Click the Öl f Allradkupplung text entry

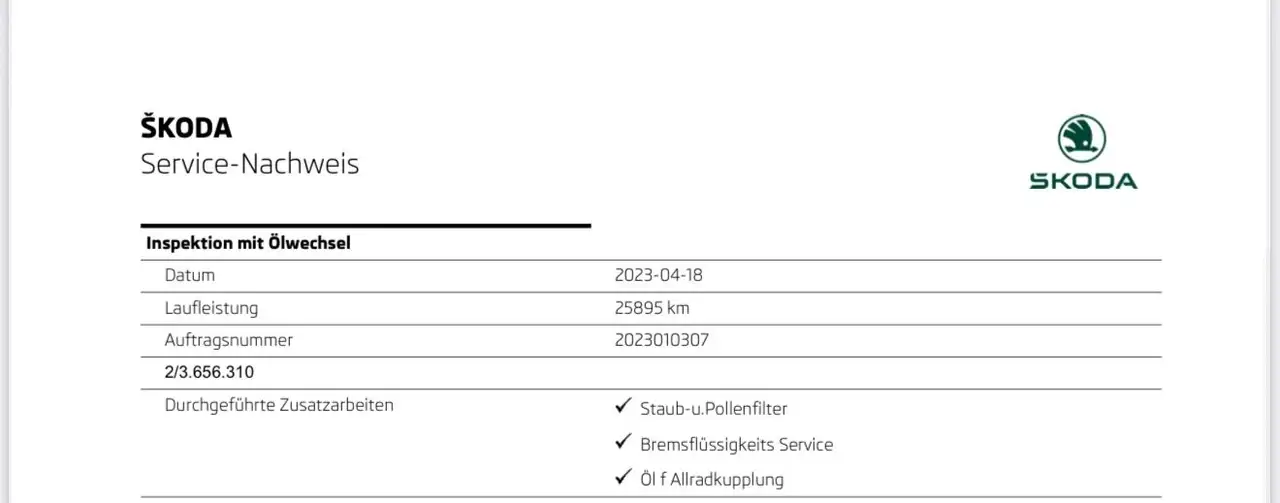[712, 479]
